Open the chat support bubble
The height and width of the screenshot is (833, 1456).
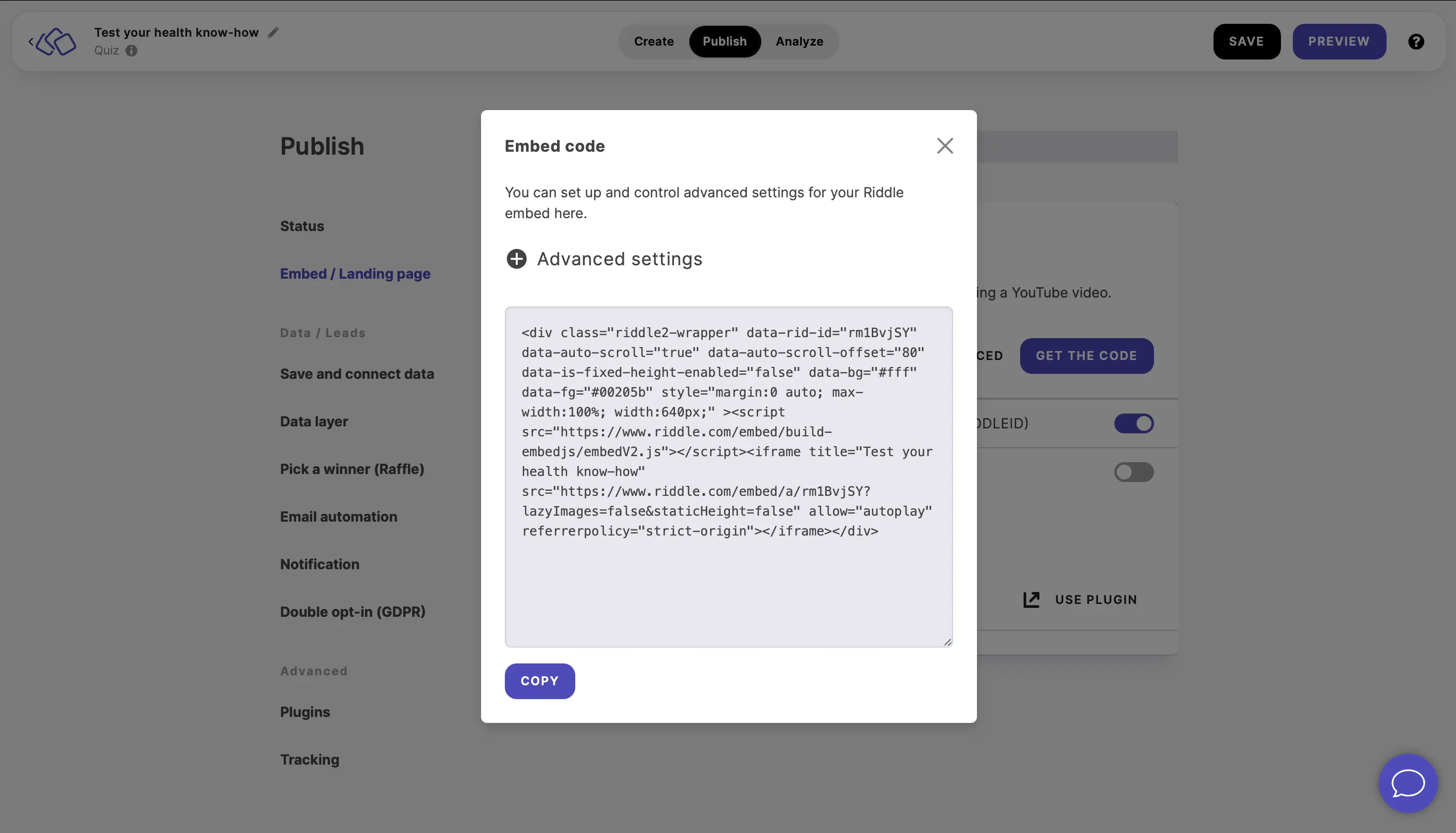(x=1408, y=783)
